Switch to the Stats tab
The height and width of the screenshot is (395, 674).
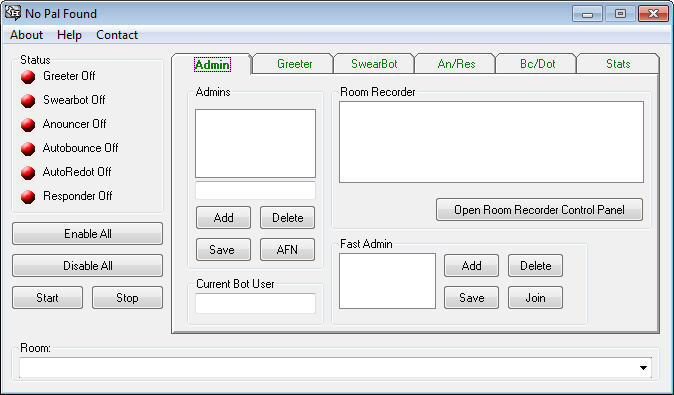[618, 64]
